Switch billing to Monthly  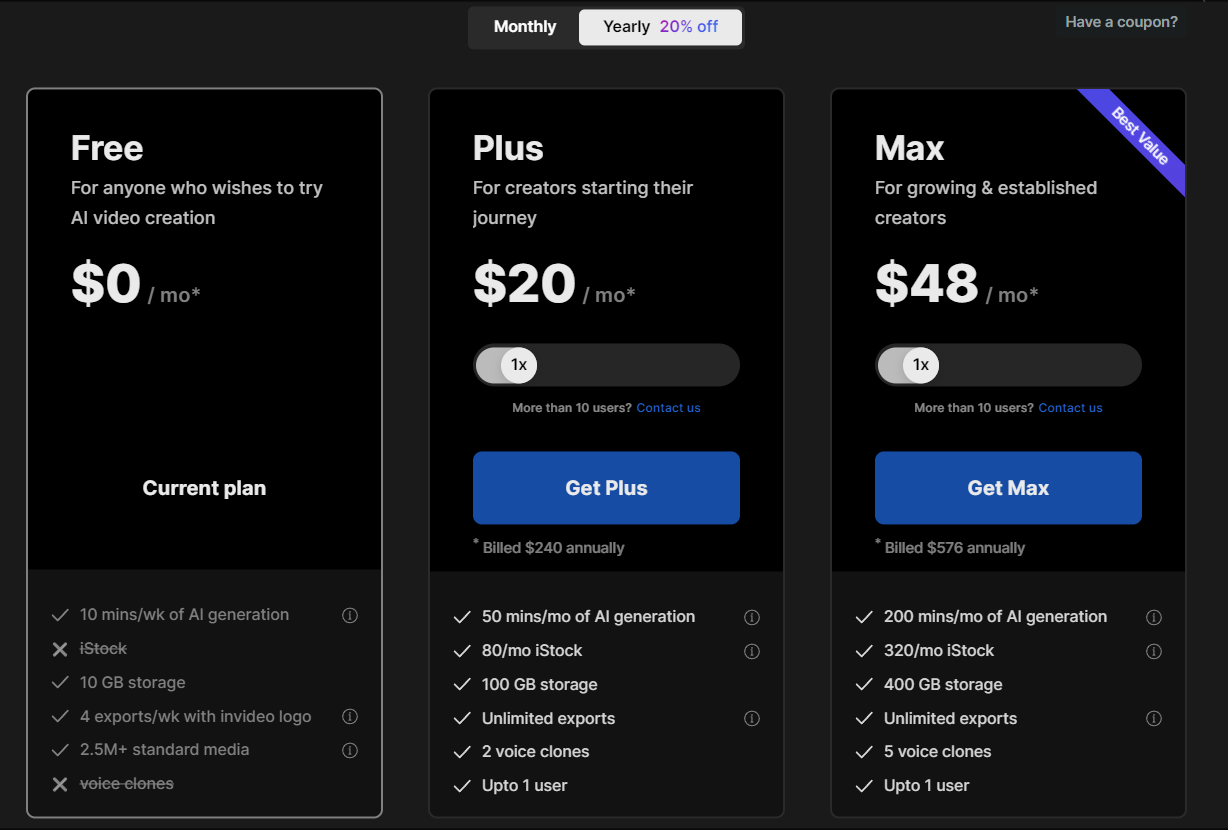[525, 27]
